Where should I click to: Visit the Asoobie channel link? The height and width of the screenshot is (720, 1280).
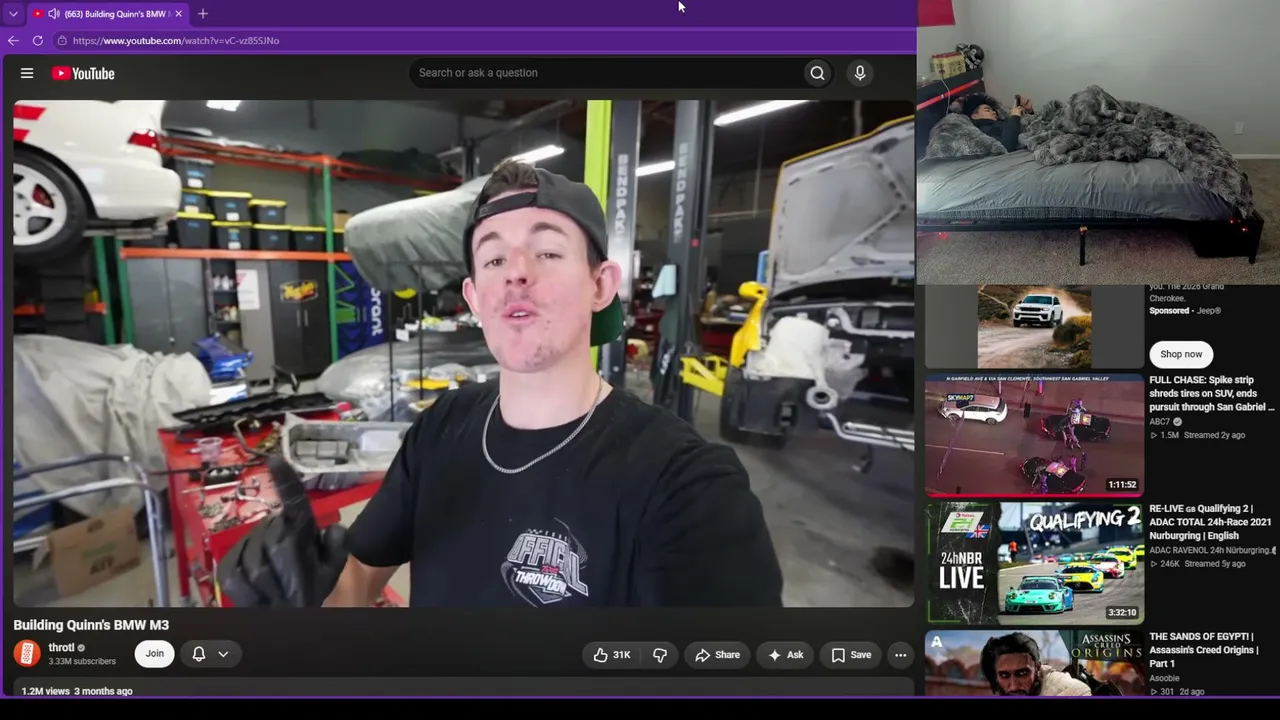(x=1164, y=678)
